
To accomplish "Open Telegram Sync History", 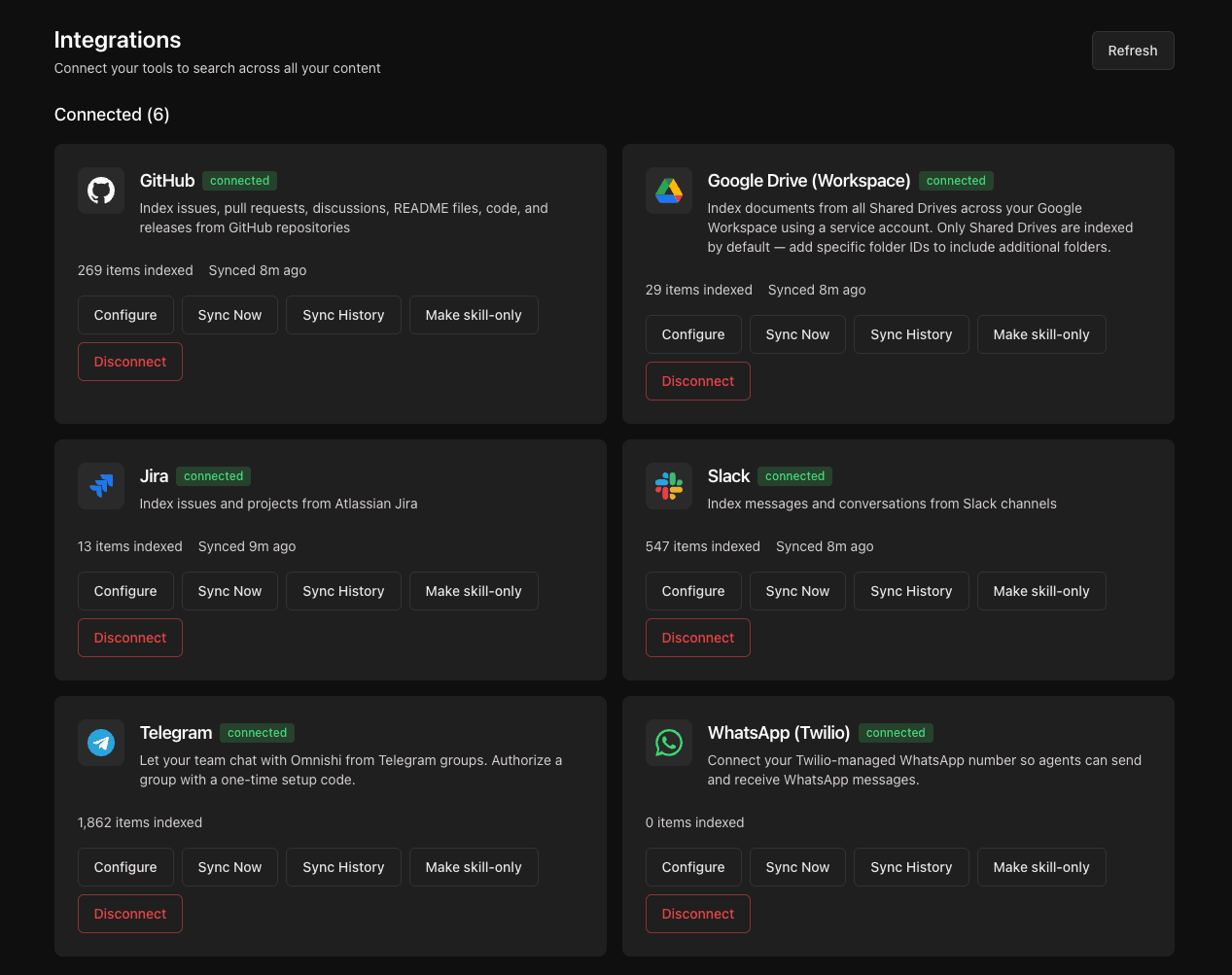I will tap(343, 867).
